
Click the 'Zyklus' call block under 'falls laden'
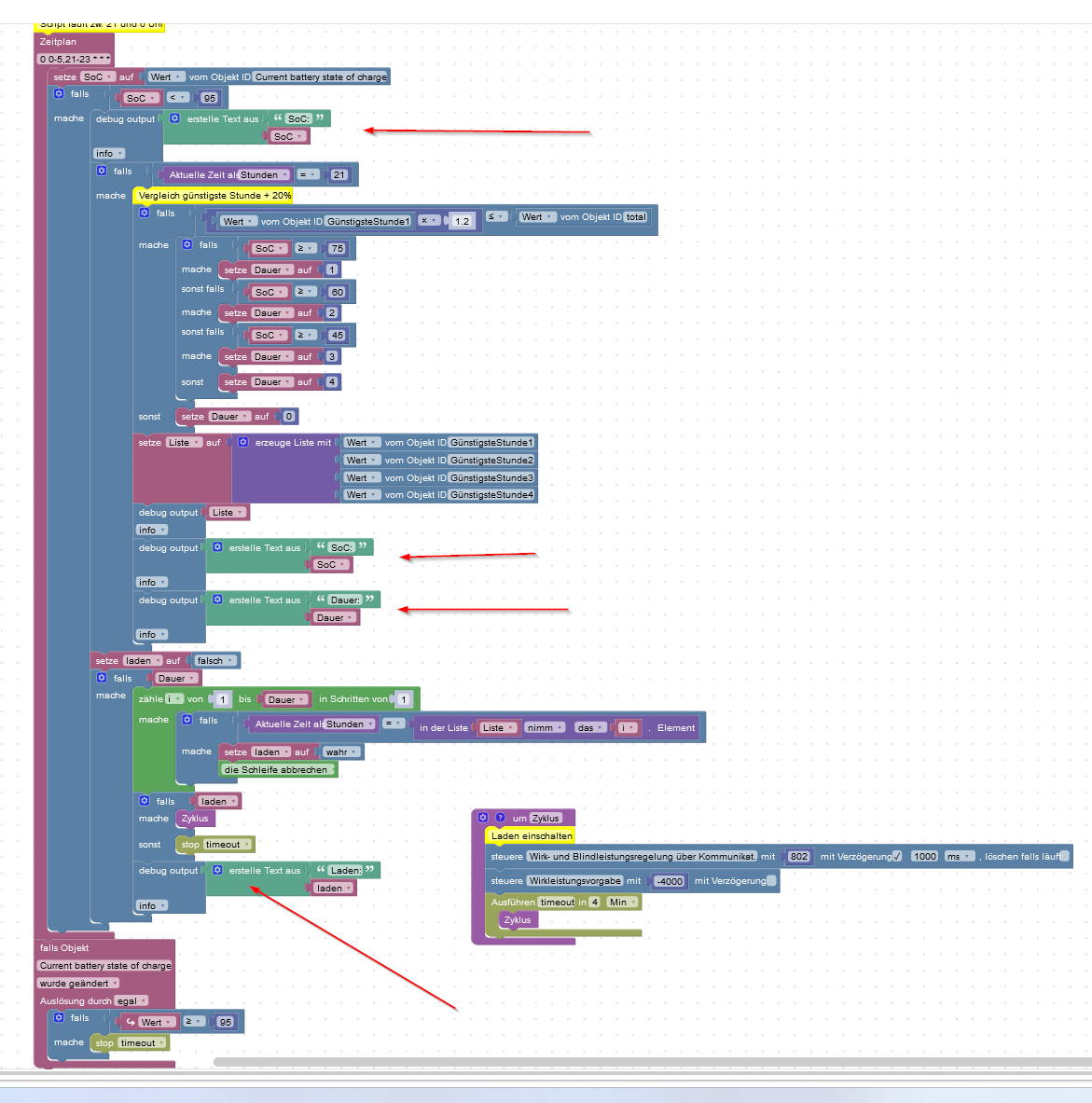(x=195, y=819)
